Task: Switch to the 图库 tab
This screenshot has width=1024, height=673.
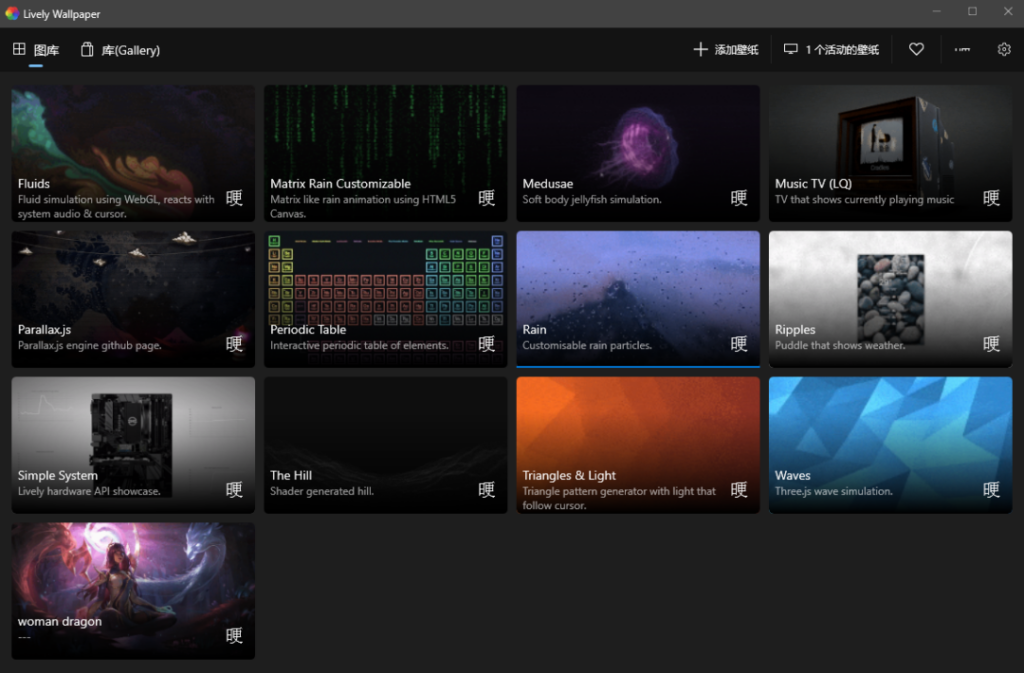Action: pos(36,50)
